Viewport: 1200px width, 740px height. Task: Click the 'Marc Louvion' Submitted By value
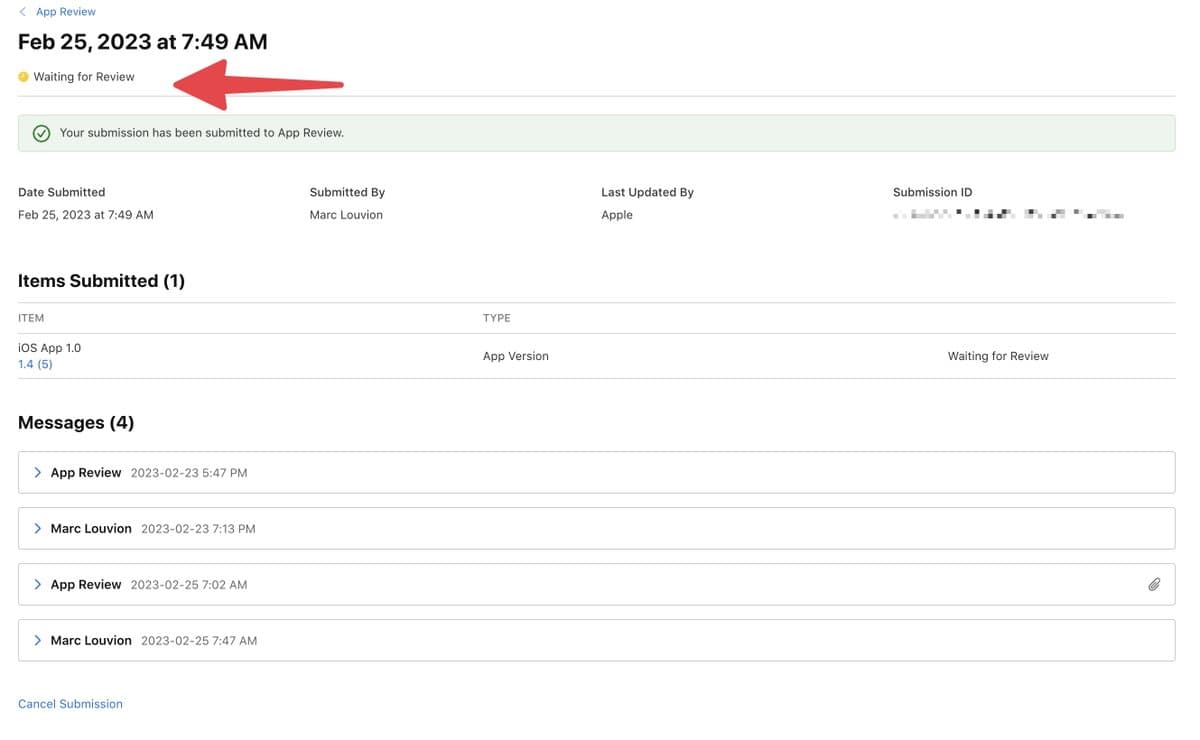point(346,215)
